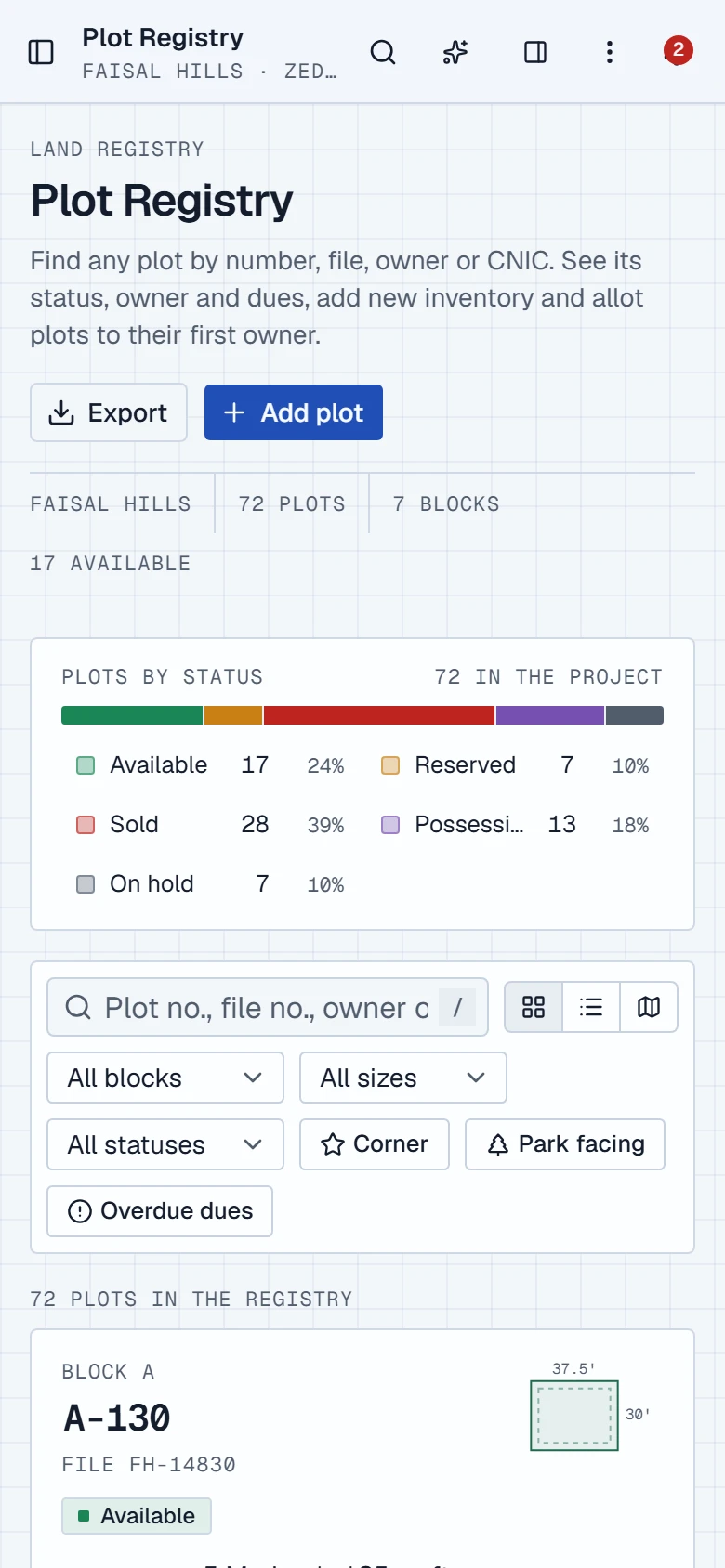
Task: Click the BLOCK A label
Action: point(108,1372)
